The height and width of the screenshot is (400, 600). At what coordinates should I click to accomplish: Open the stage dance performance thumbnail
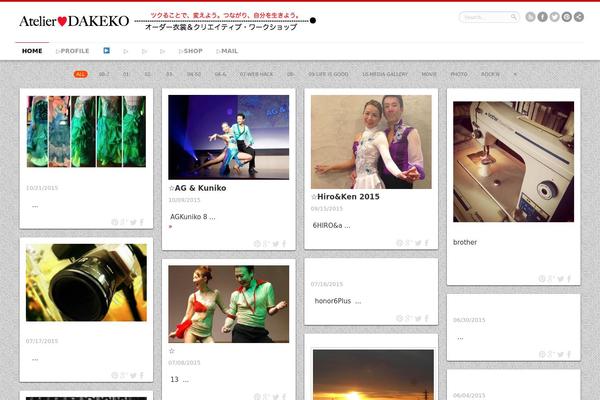(x=229, y=137)
